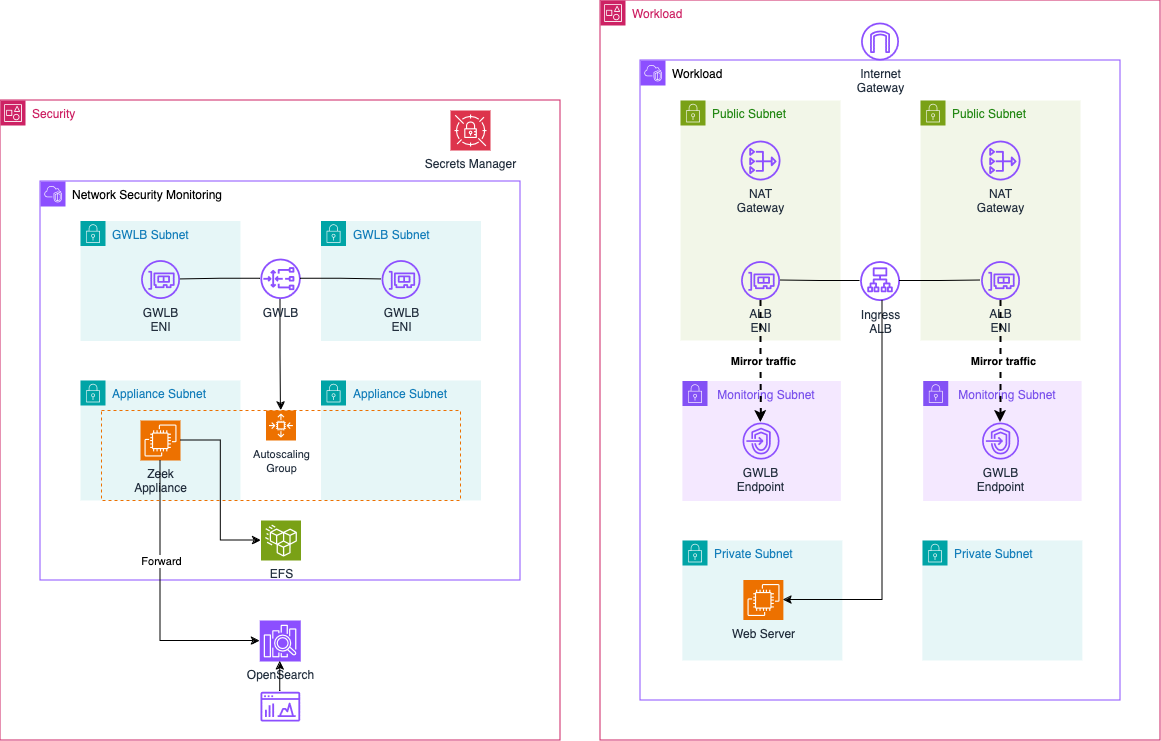Select the Autoscaling Group icon
Screen dimensions: 1161x741
click(x=281, y=425)
